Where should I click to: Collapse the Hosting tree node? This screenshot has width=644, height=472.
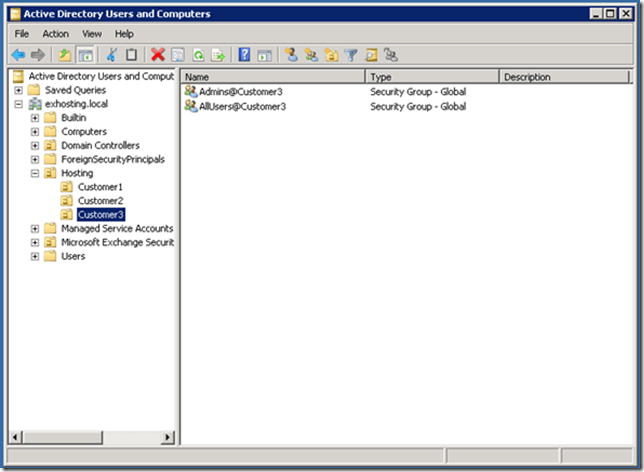point(36,173)
